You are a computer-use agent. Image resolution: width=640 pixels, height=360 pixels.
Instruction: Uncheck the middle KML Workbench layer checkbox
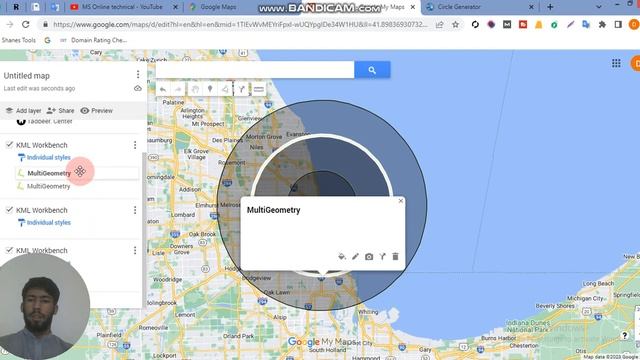pos(9,209)
